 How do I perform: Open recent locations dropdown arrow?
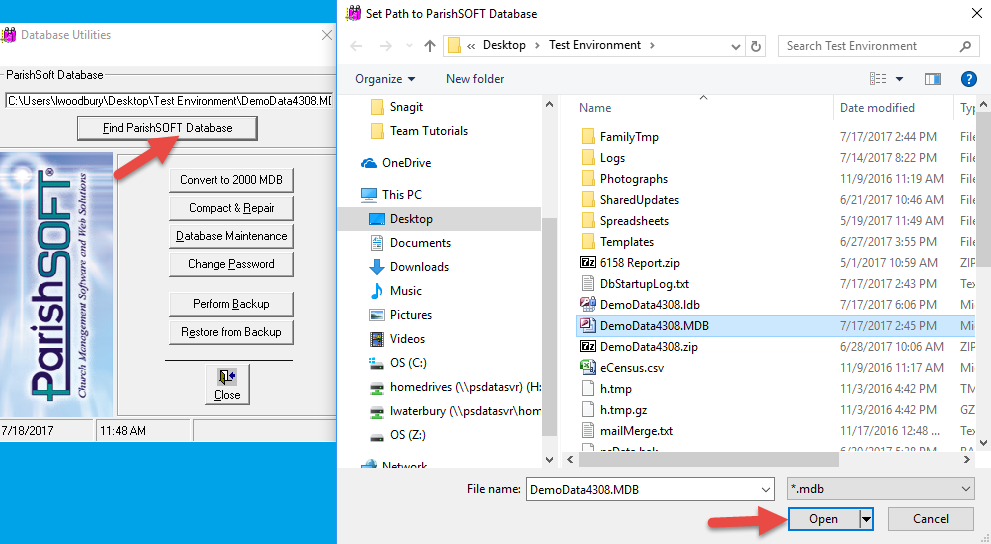[409, 46]
